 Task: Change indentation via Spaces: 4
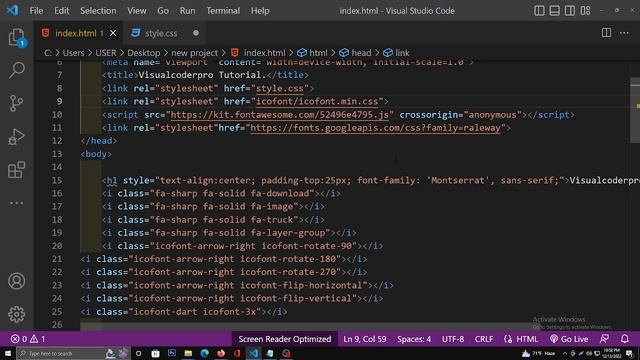[x=414, y=339]
